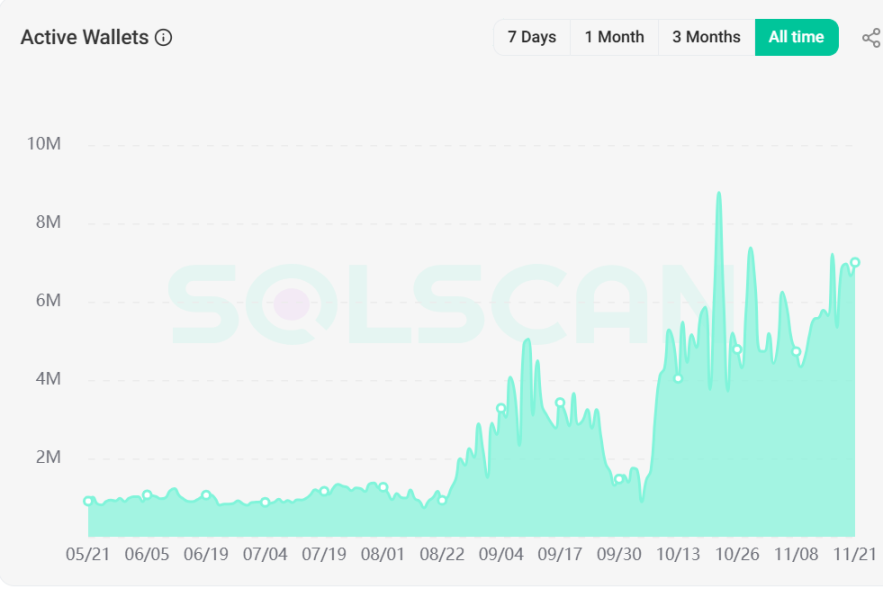Select the All time range button
The height and width of the screenshot is (589, 883).
tap(796, 37)
